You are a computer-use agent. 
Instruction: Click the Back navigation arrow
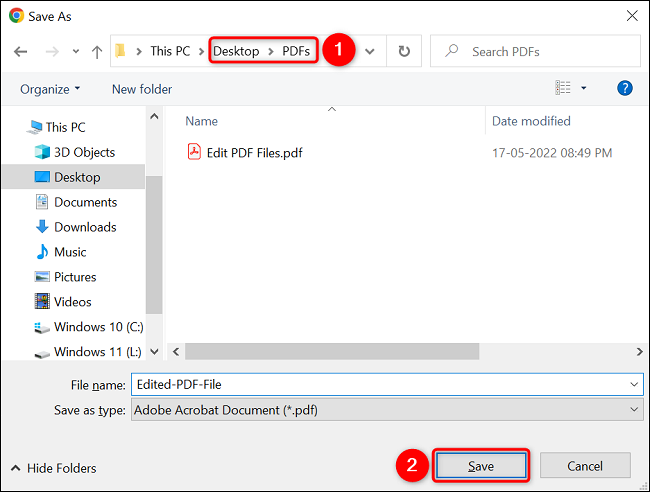point(21,51)
